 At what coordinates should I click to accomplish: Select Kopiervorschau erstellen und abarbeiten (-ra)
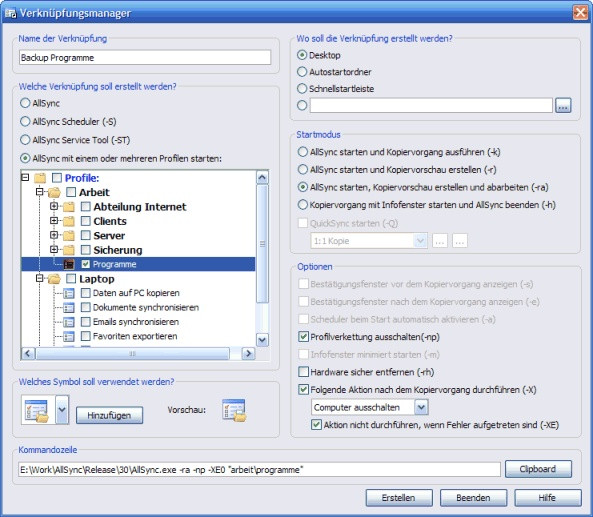[303, 187]
